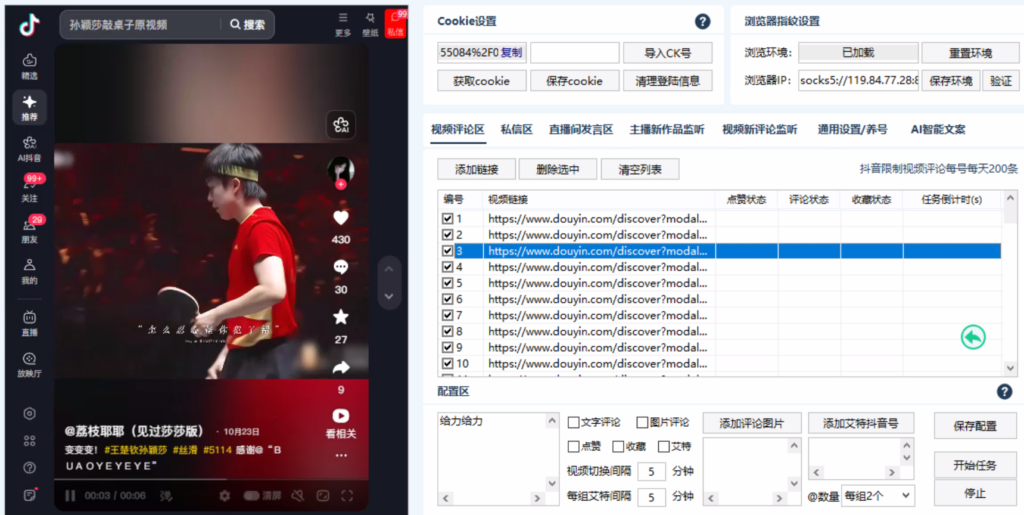This screenshot has height=515, width=1024.
Task: Go to 直播 live section in sidebar
Action: tap(29, 322)
